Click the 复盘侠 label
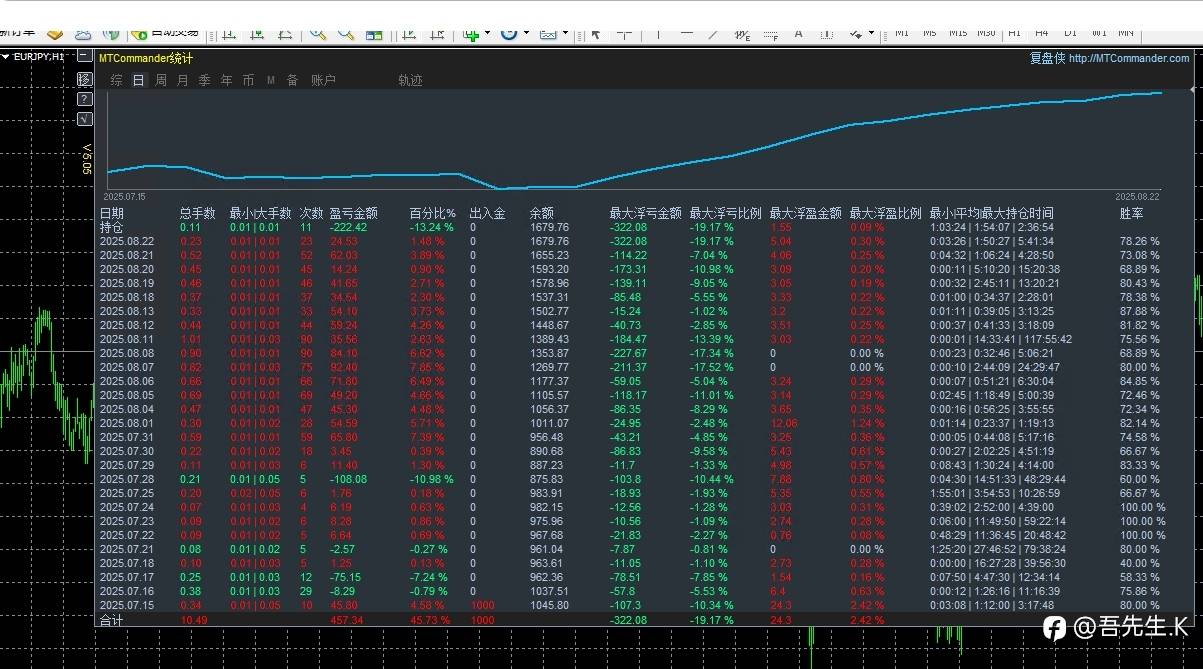Image resolution: width=1203 pixels, height=669 pixels. tap(1047, 58)
